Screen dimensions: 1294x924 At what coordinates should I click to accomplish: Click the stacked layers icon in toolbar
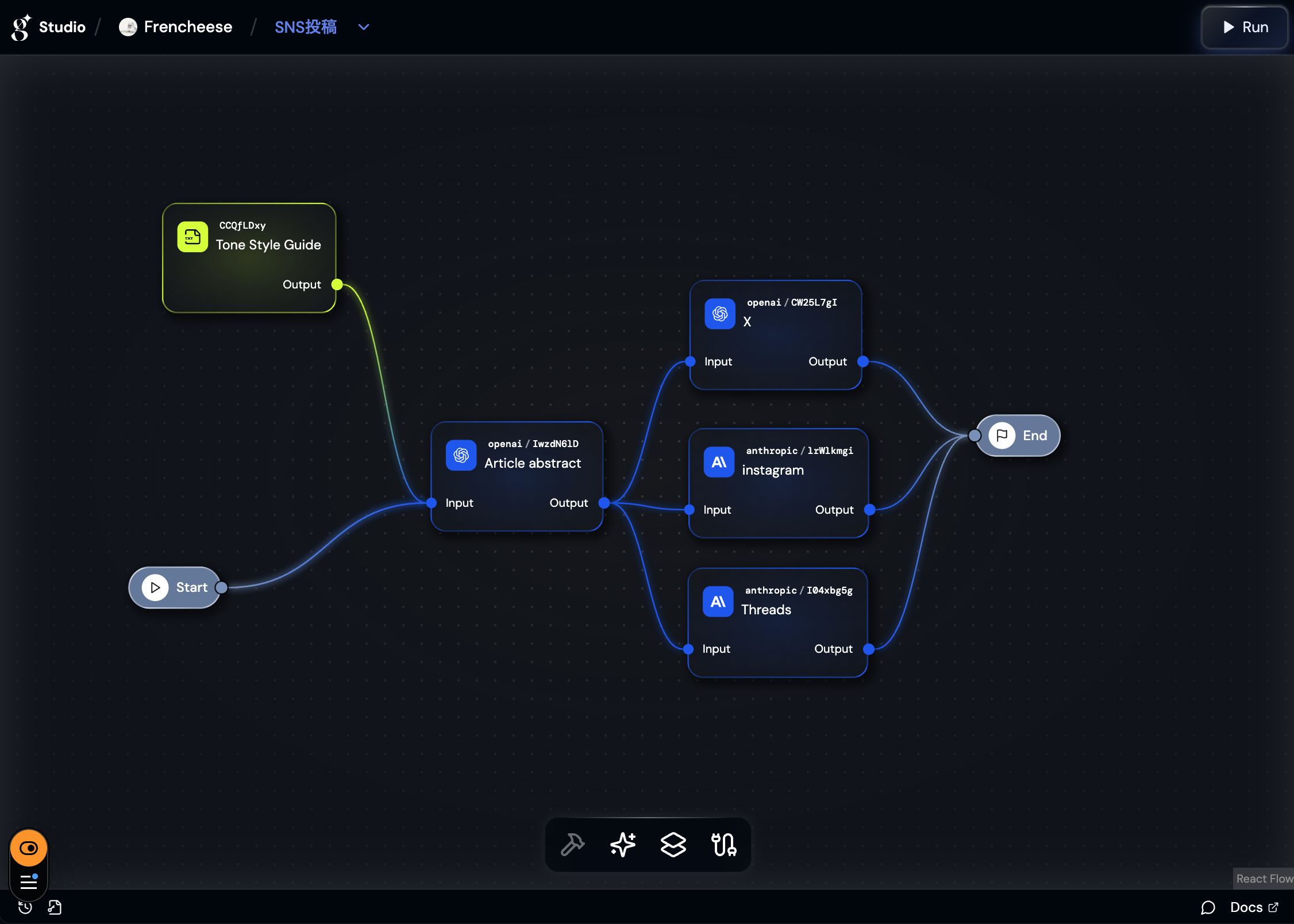coord(673,845)
